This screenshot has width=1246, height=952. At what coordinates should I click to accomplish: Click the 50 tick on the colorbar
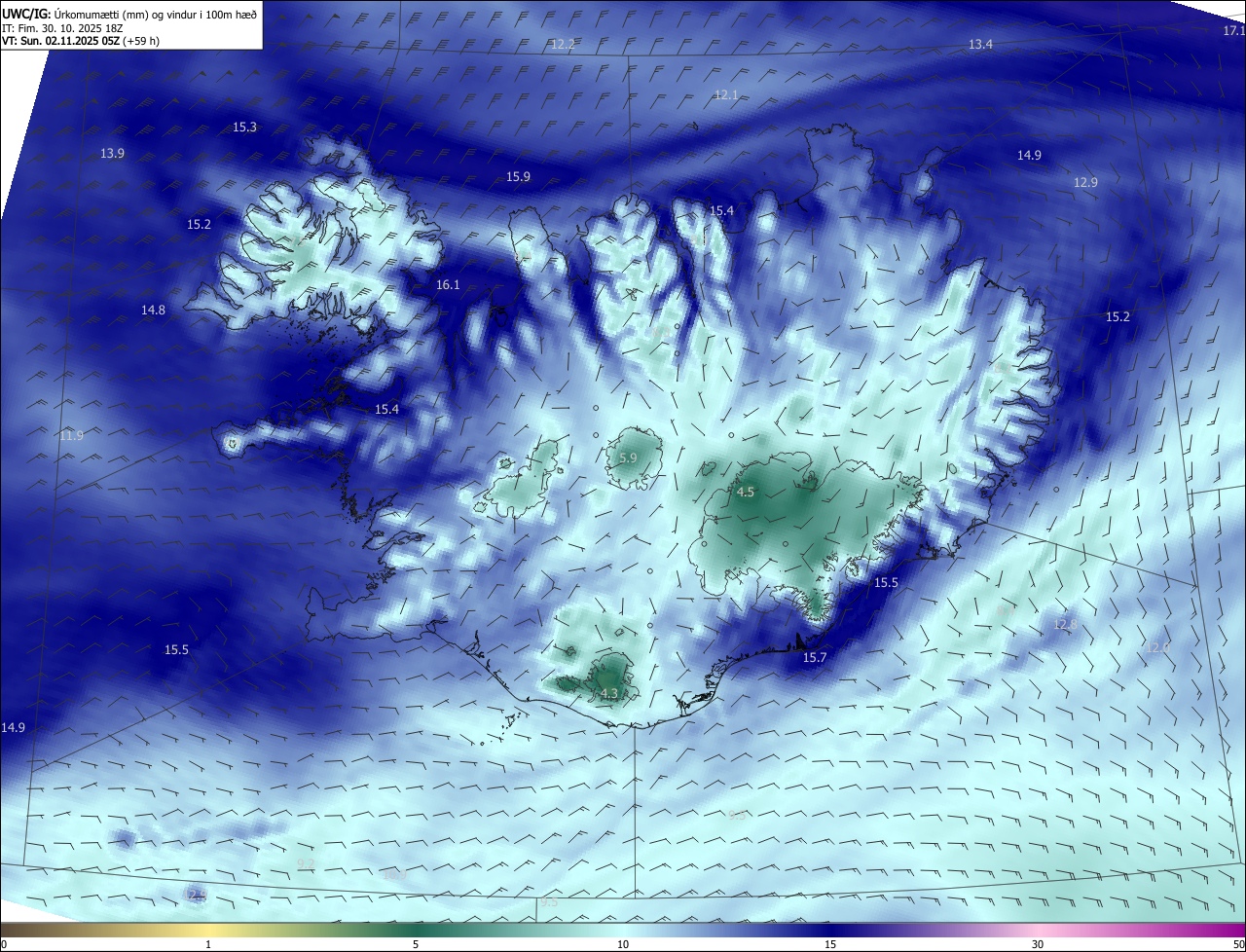1238,944
